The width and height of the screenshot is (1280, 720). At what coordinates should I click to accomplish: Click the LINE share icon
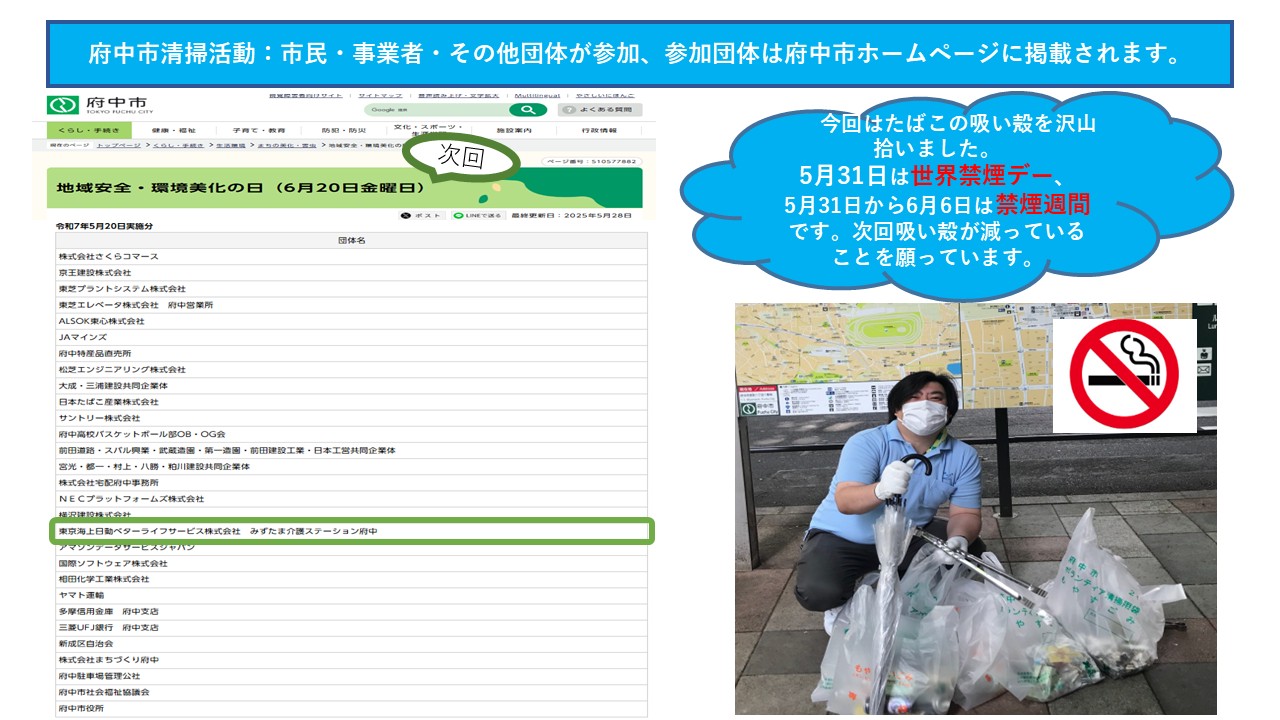coord(460,215)
